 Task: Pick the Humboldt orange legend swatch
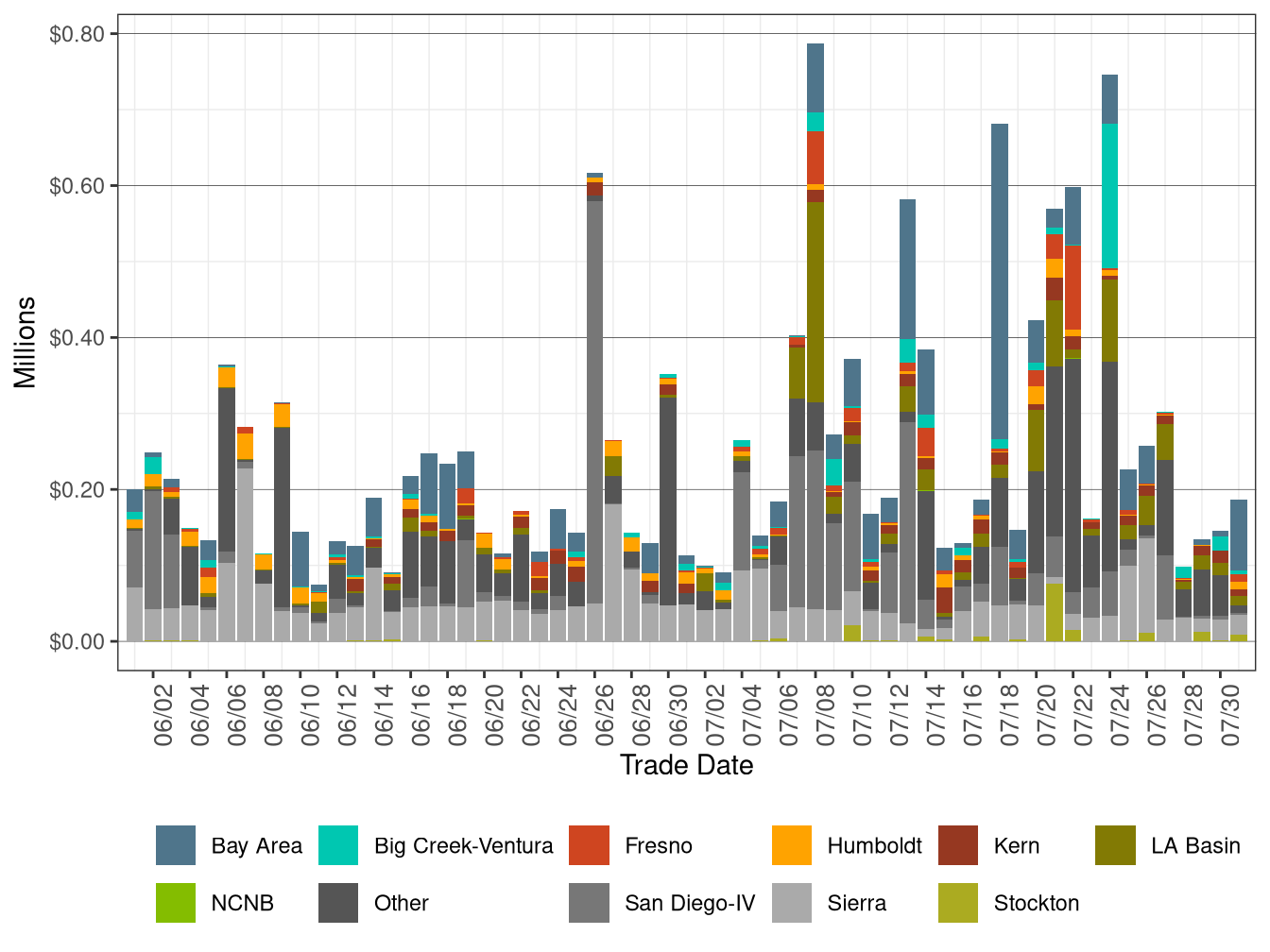pyautogui.click(x=792, y=845)
